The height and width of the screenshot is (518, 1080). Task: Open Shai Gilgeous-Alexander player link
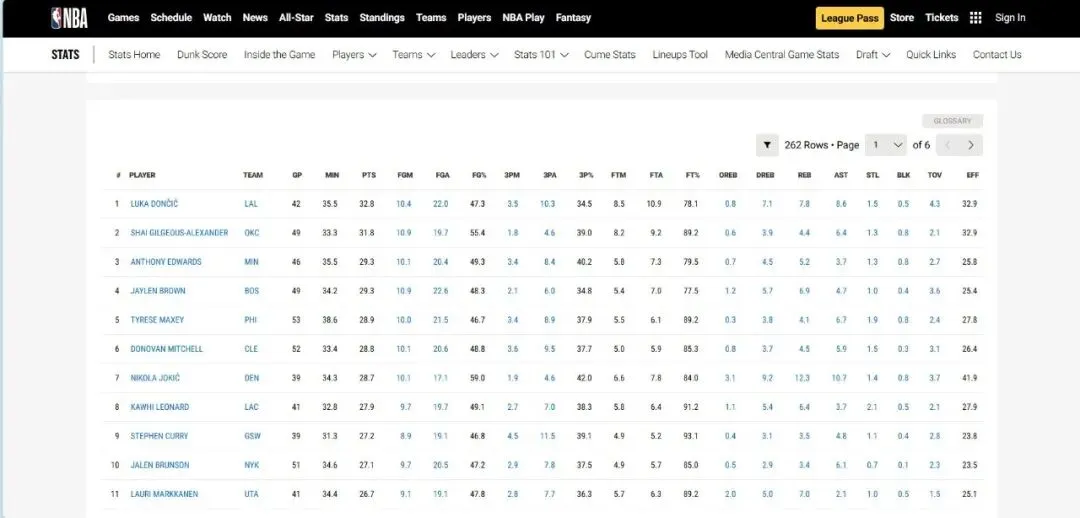click(179, 234)
